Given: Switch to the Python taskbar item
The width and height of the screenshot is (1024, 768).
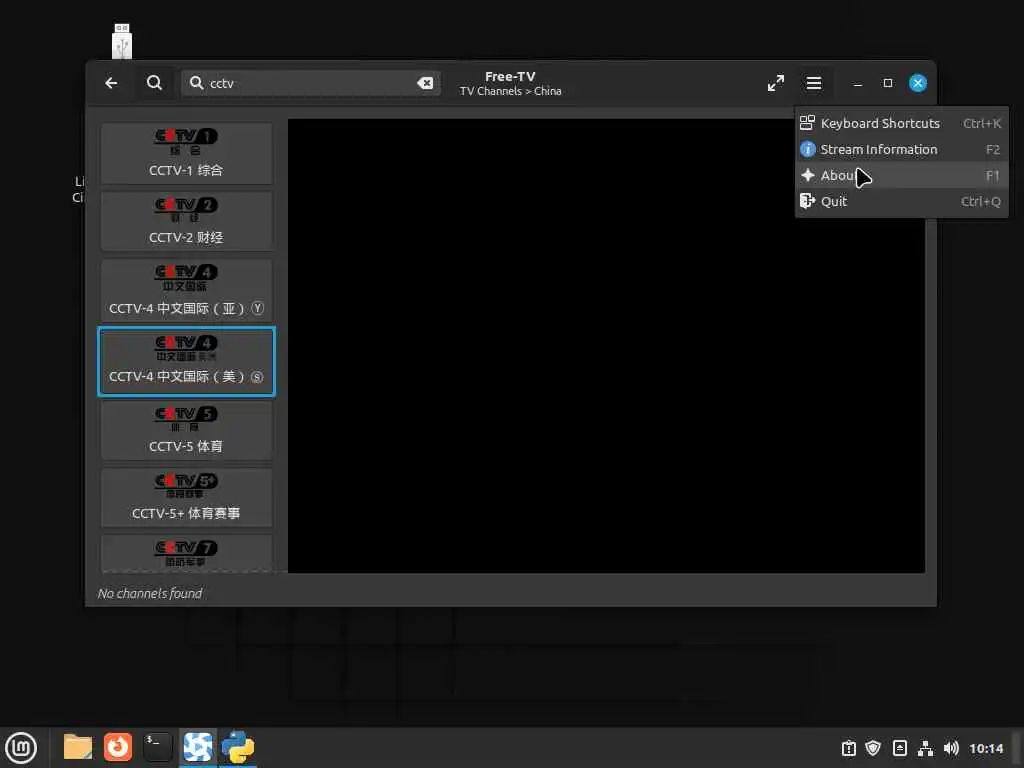Looking at the screenshot, I should pyautogui.click(x=238, y=747).
